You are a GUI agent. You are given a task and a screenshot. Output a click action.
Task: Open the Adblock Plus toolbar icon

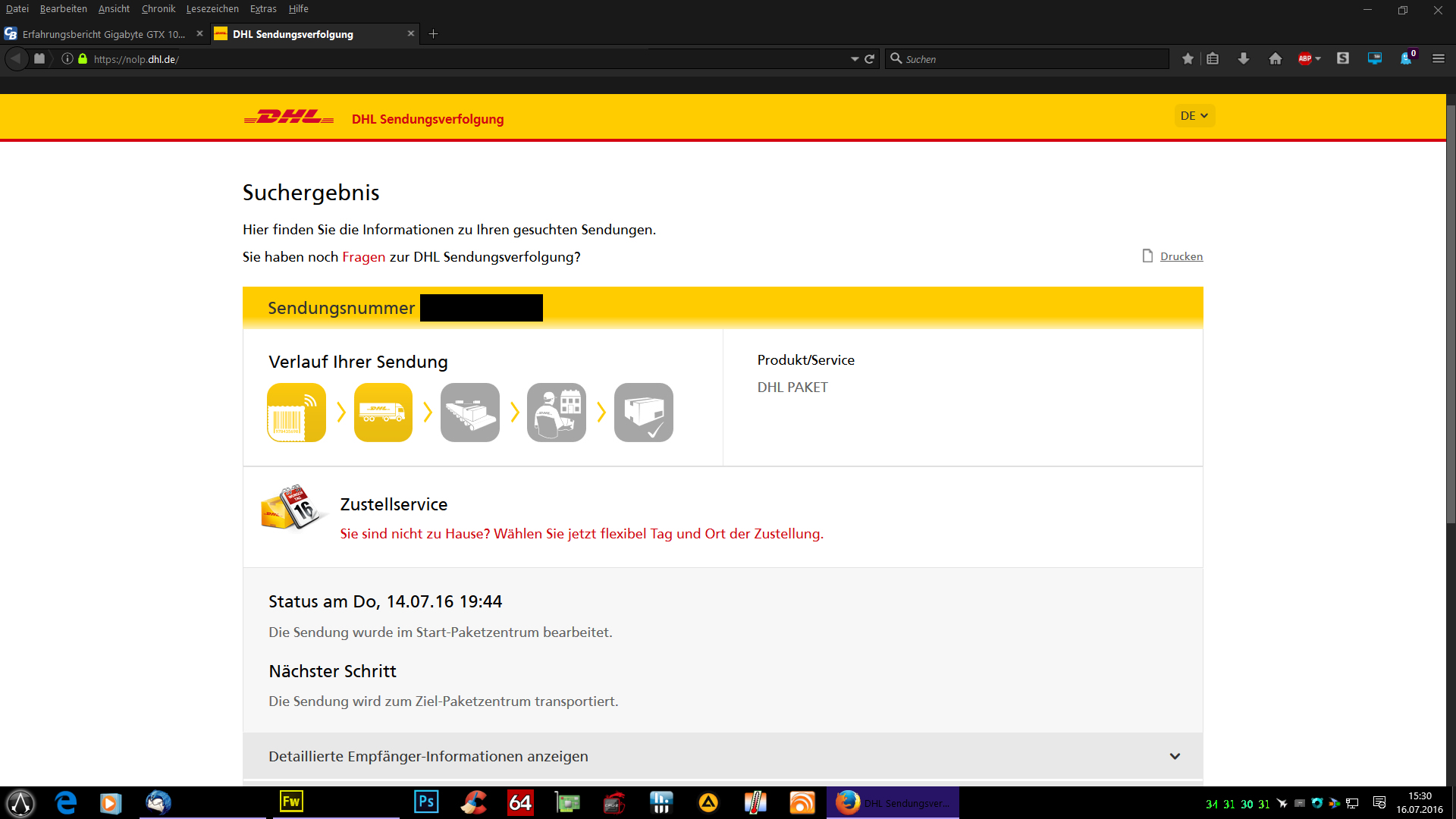click(x=1305, y=59)
